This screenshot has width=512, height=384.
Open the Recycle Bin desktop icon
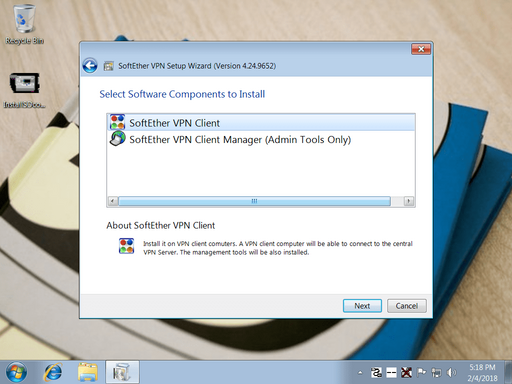[24, 24]
